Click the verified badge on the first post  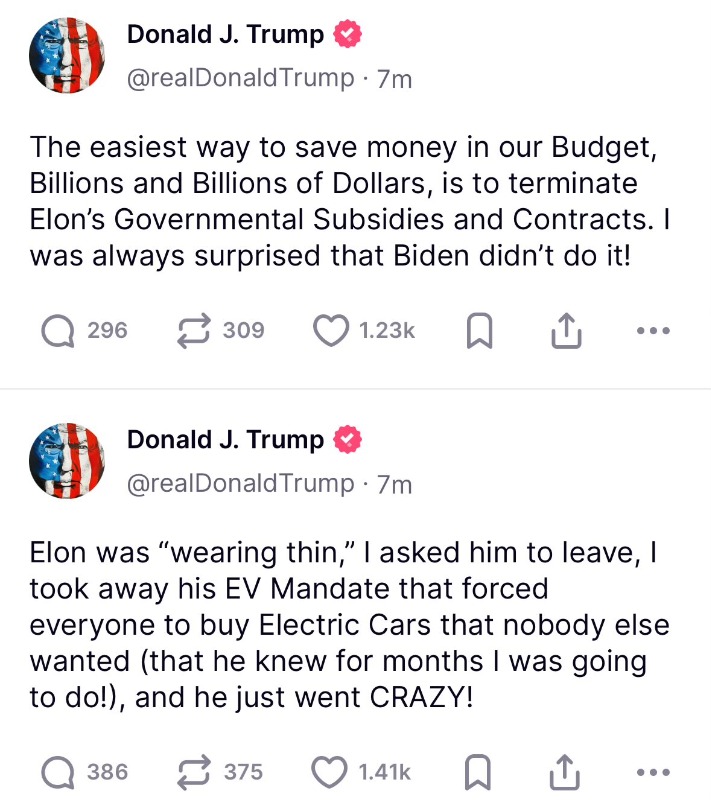347,35
